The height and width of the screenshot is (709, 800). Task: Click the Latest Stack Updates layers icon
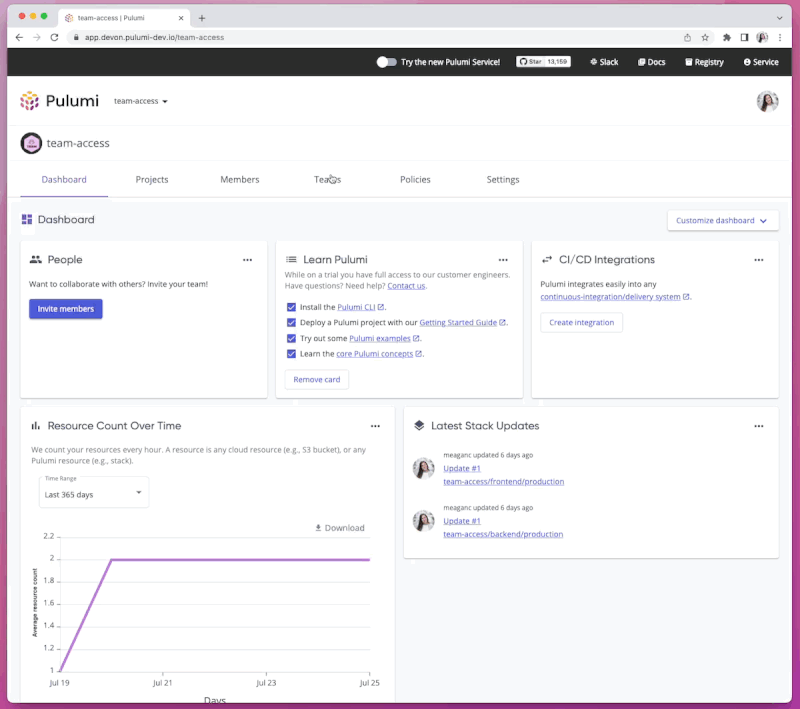coord(419,425)
